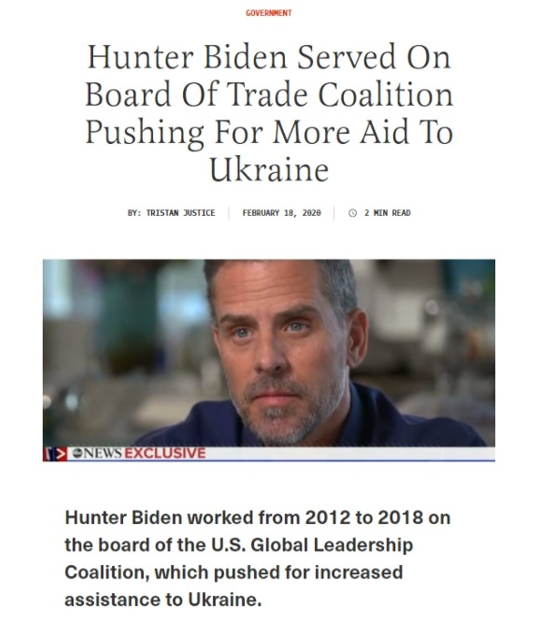Click "assistance to Ukraine." closing the paragraph

click(163, 599)
